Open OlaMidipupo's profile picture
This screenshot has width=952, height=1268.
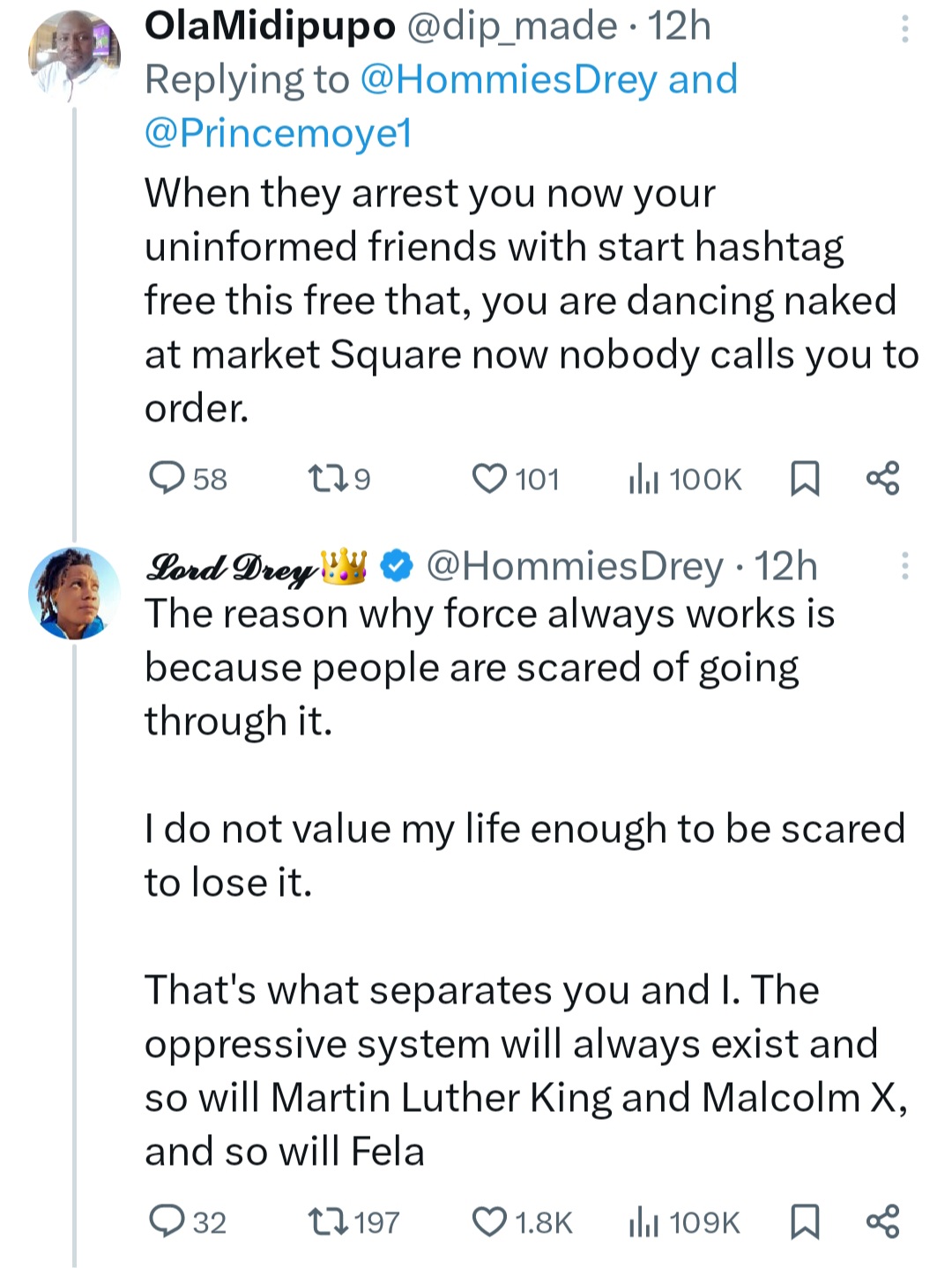[x=74, y=55]
